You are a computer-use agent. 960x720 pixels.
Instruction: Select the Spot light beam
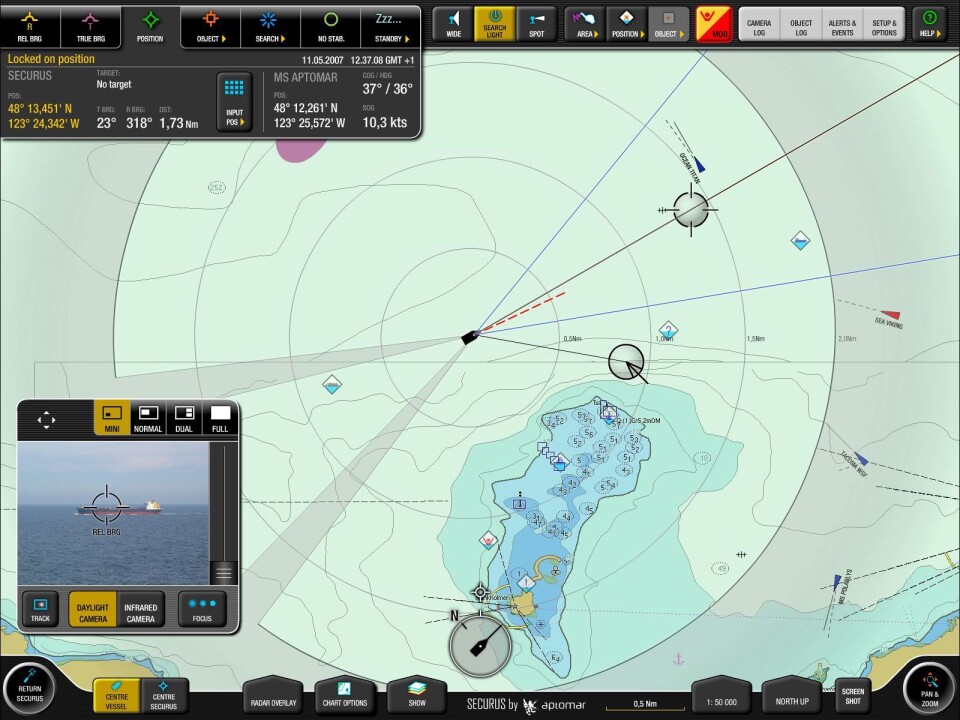pyautogui.click(x=537, y=23)
